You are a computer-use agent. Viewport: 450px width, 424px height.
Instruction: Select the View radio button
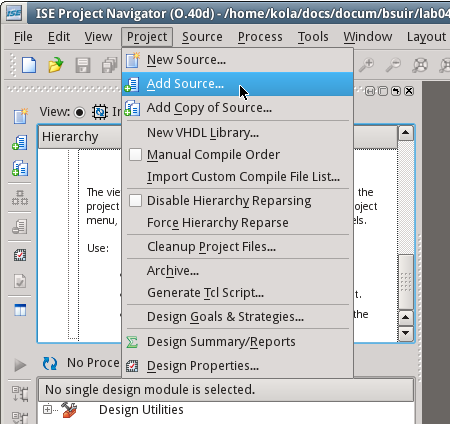click(79, 112)
